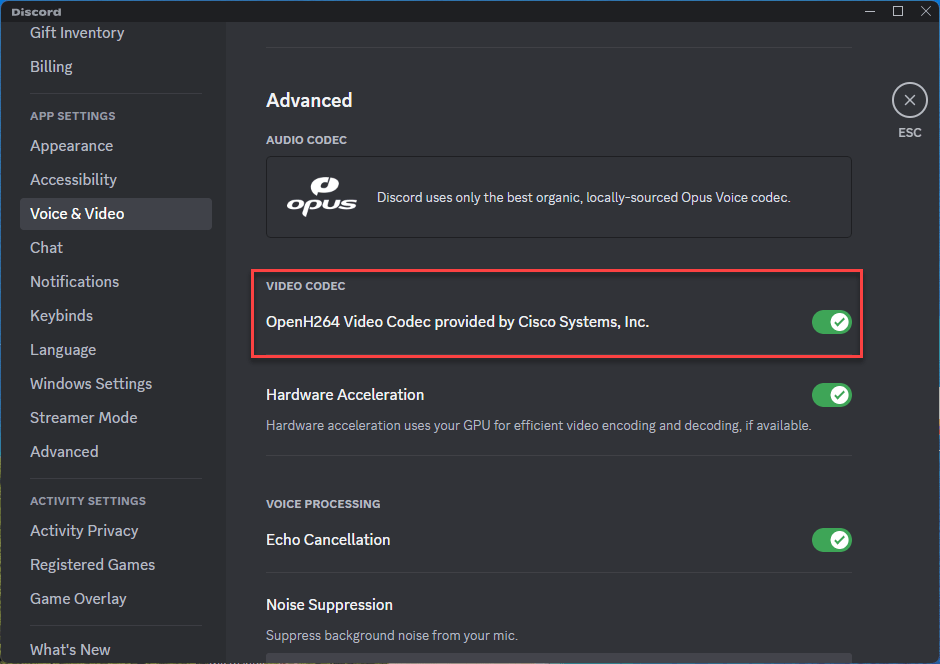The height and width of the screenshot is (664, 940).
Task: View Registered Games list
Action: click(x=92, y=565)
